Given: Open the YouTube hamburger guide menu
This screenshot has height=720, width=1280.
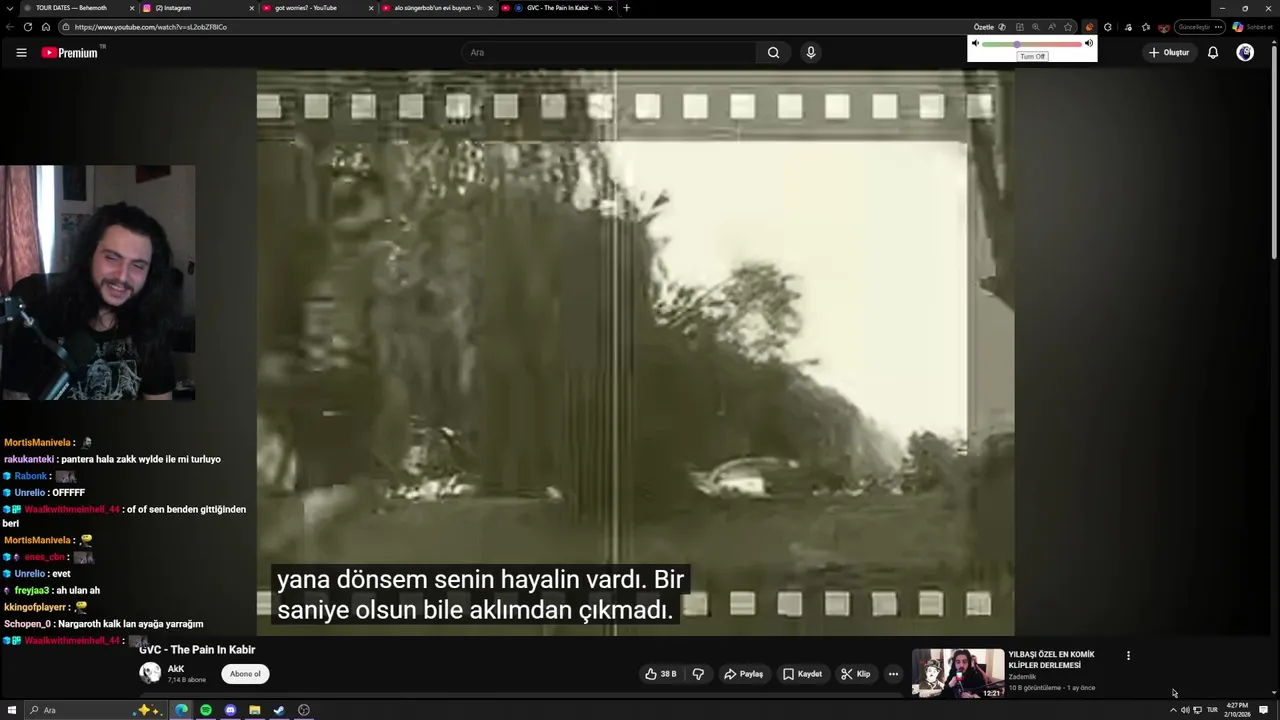Looking at the screenshot, I should pos(21,52).
